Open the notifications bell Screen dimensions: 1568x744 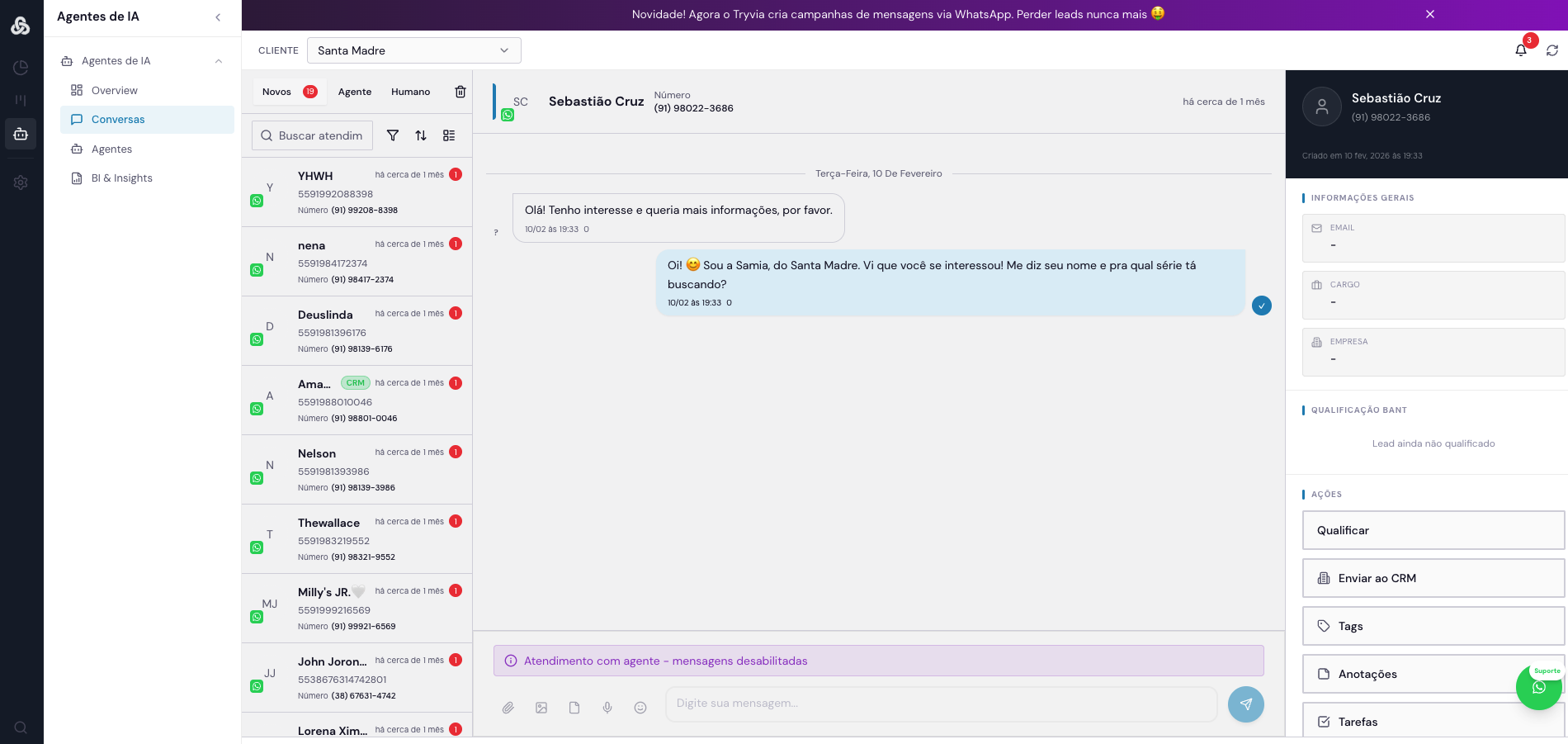pyautogui.click(x=1521, y=50)
